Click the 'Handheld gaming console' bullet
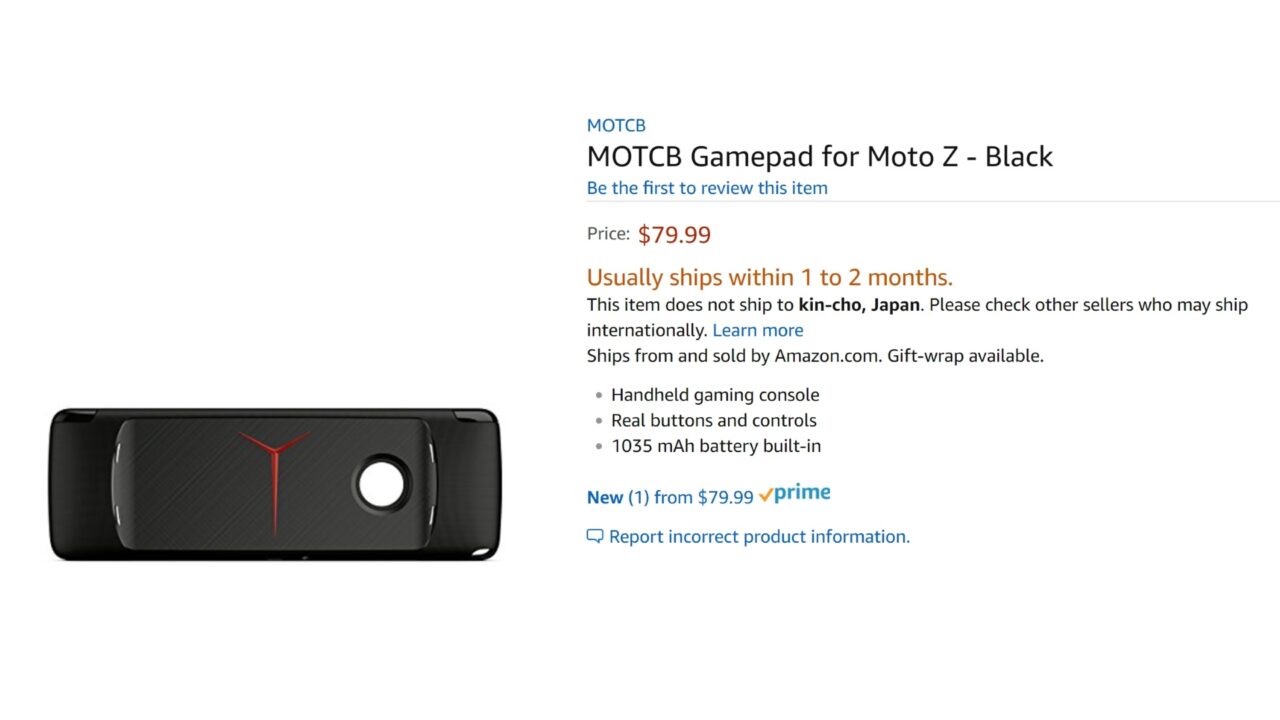This screenshot has width=1280, height=720. pos(715,395)
